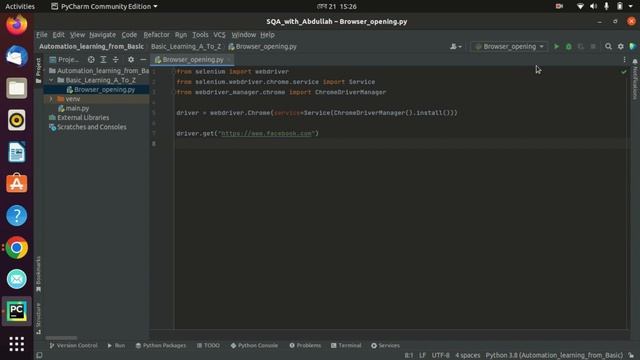Click the LF line separator widget
Viewport: 640px width, 360px height.
click(x=422, y=355)
